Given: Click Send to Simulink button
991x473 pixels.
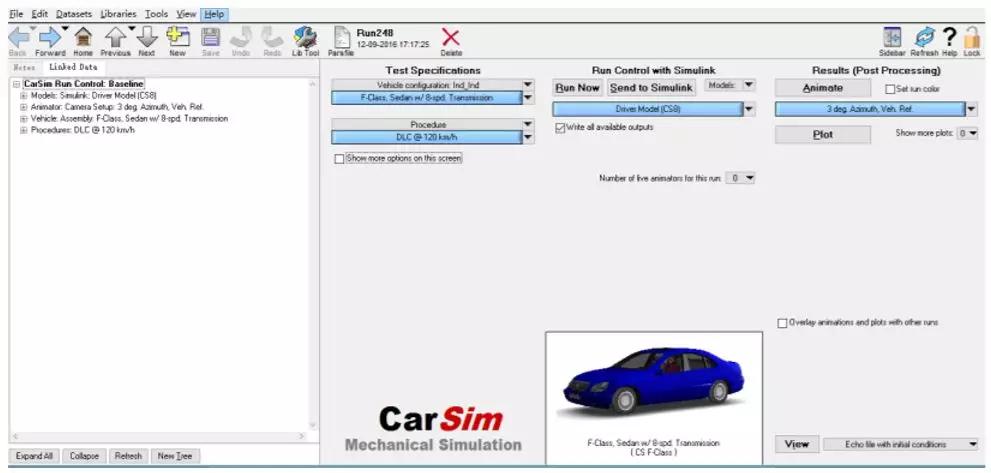Looking at the screenshot, I should pos(652,88).
